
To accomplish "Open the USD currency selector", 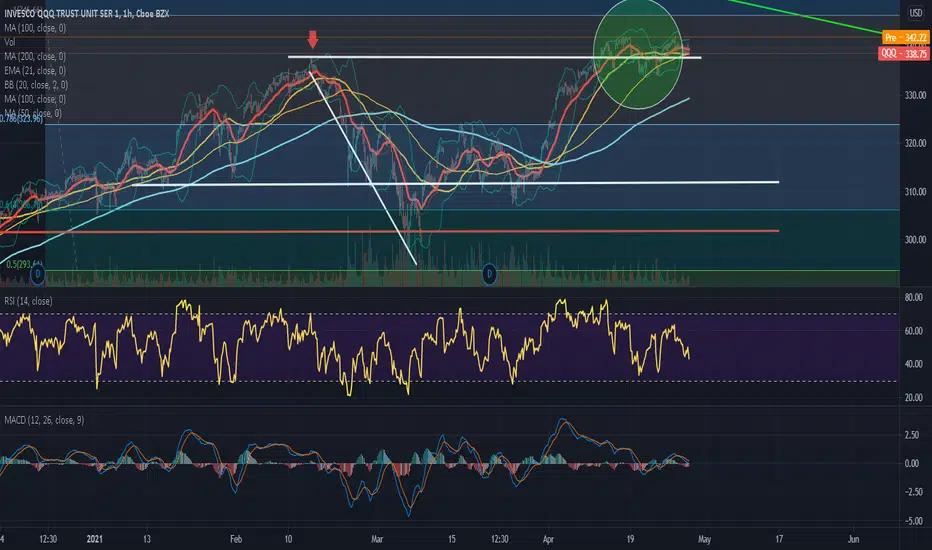I will tap(915, 12).
